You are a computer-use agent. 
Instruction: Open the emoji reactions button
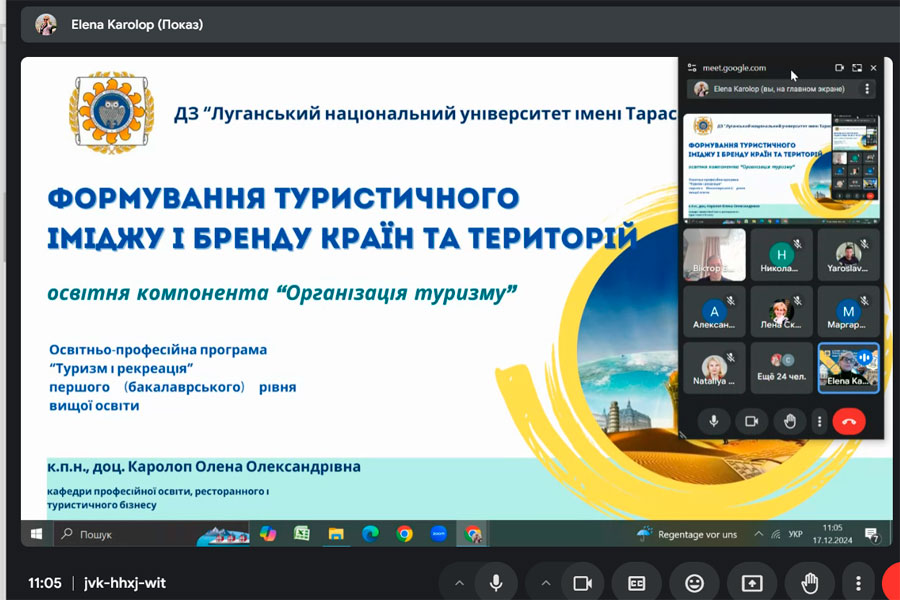(694, 583)
